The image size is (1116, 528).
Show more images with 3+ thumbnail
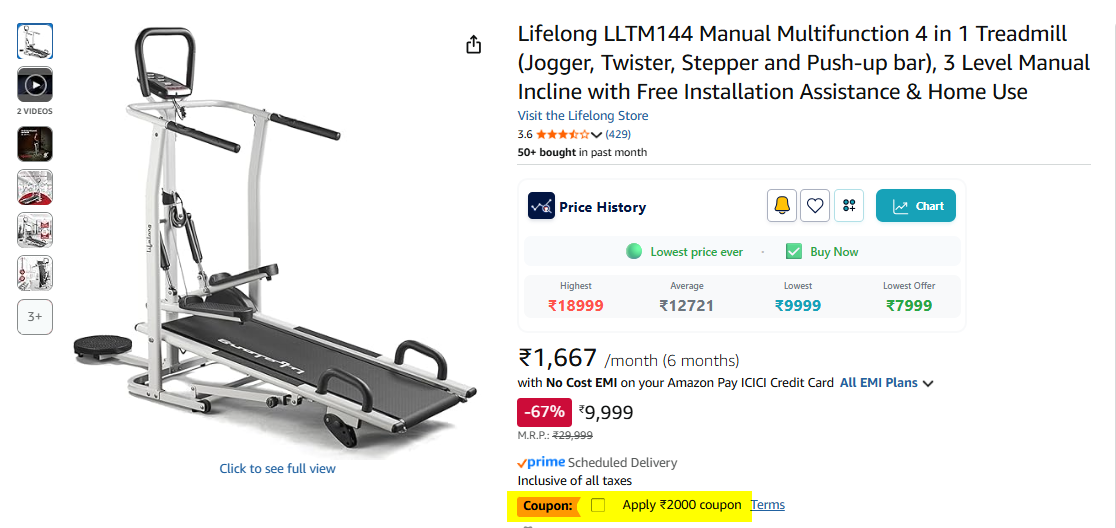click(x=35, y=317)
